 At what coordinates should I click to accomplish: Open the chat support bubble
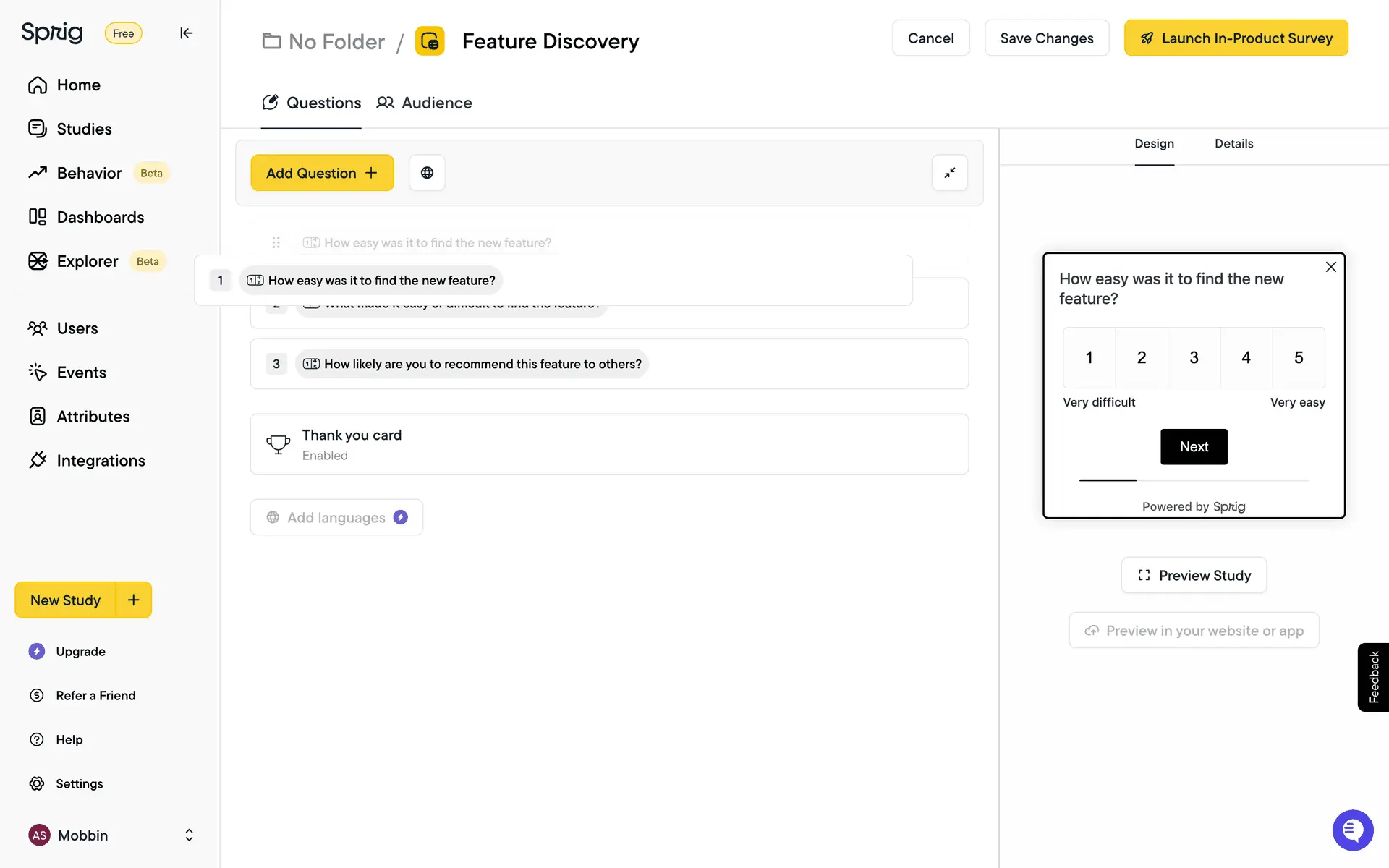pyautogui.click(x=1352, y=830)
